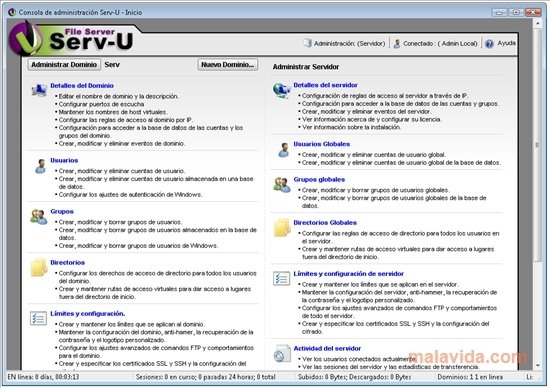The image size is (550, 388).
Task: Open Límites y configuración de servidor link
Action: [x=349, y=274]
